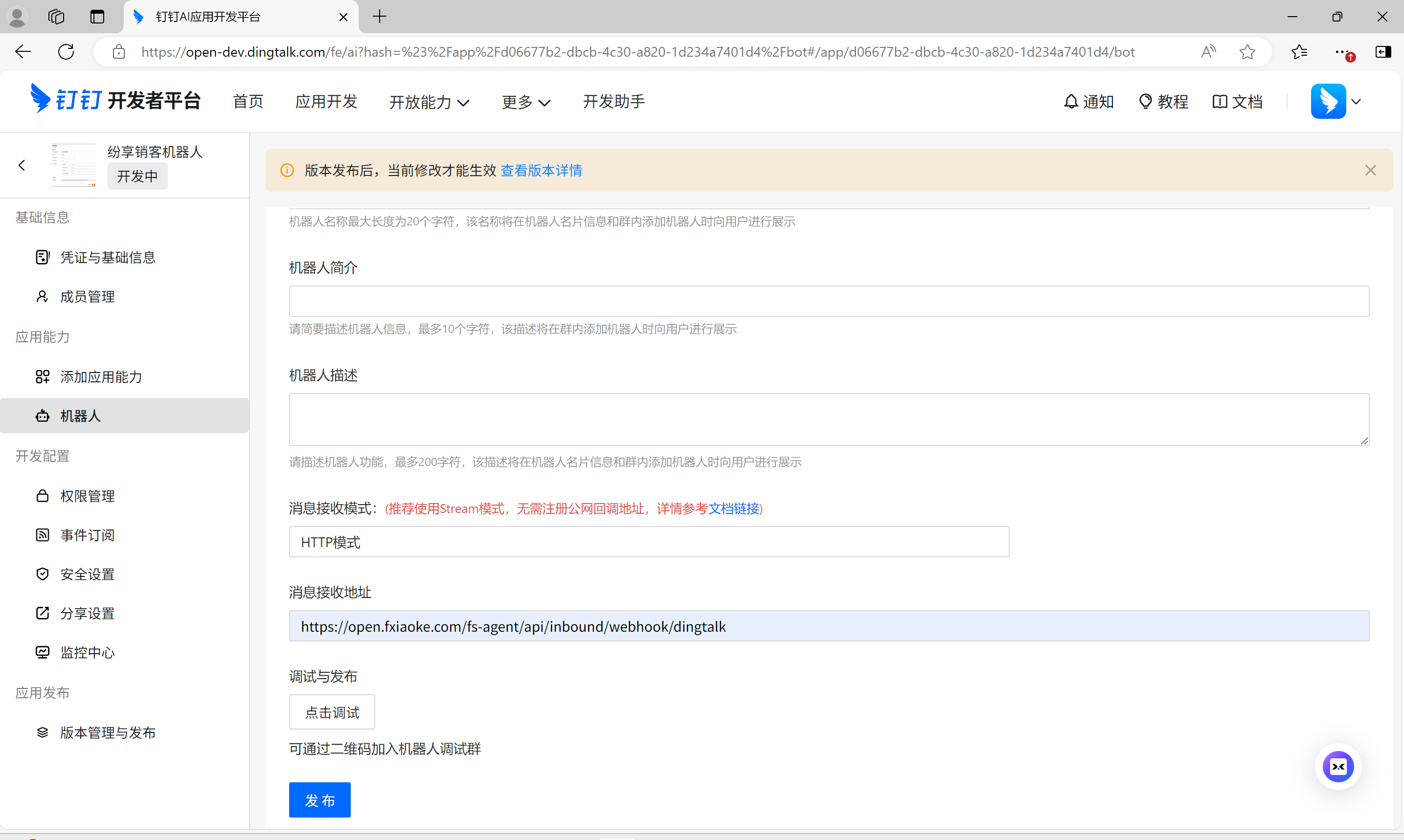Select 机器人 sidebar item
The height and width of the screenshot is (840, 1404).
[124, 416]
